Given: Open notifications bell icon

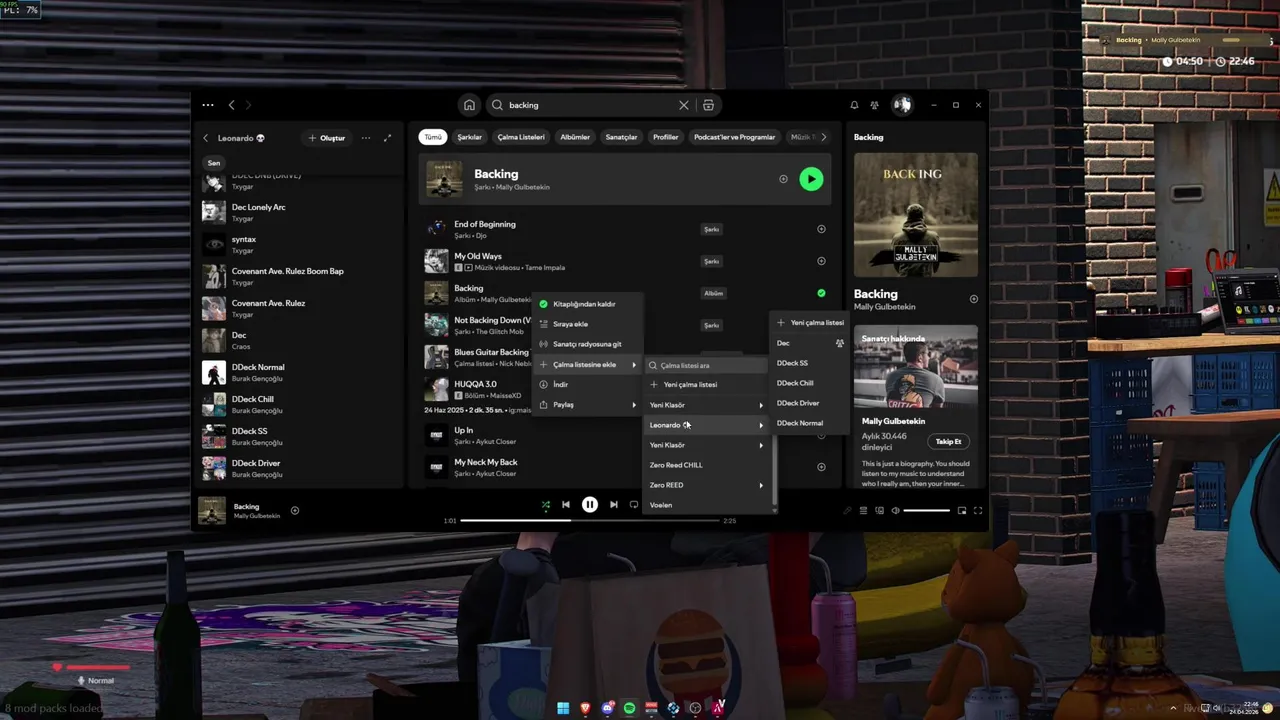Looking at the screenshot, I should pos(854,105).
